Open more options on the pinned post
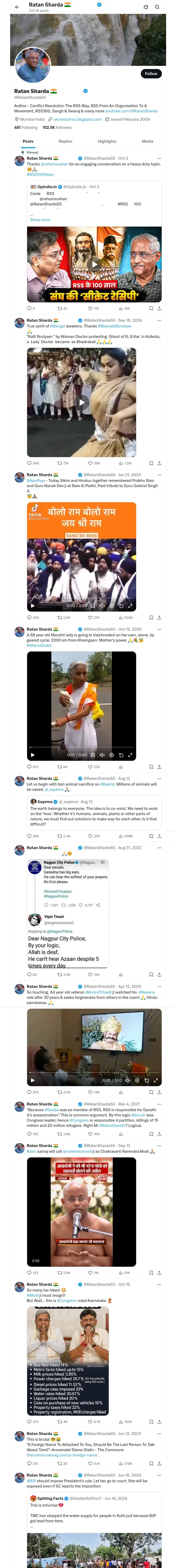The height and width of the screenshot is (1568, 176). tap(159, 158)
